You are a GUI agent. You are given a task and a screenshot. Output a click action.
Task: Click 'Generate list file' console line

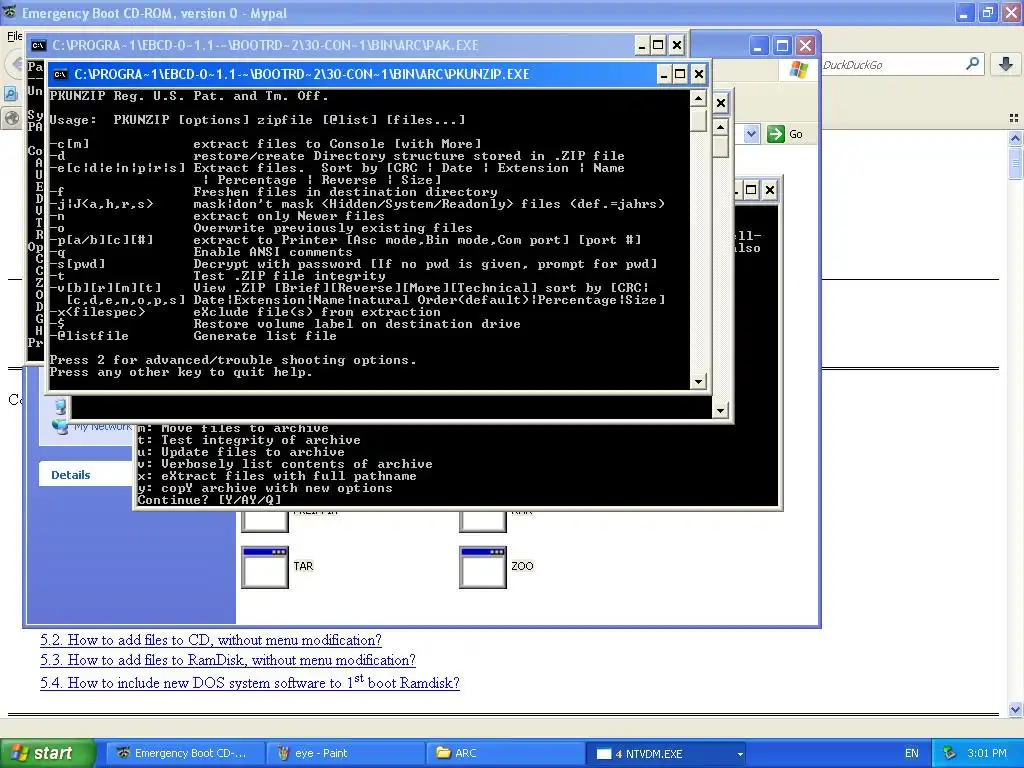(264, 336)
